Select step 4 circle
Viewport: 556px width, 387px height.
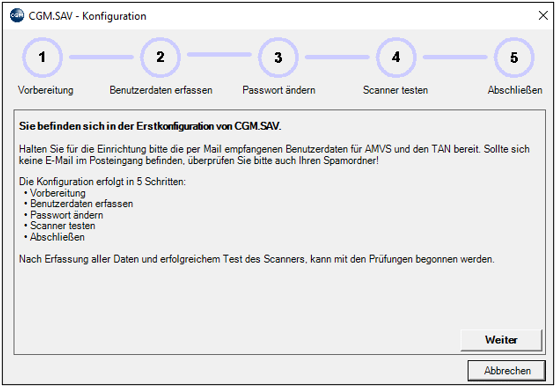pos(396,57)
